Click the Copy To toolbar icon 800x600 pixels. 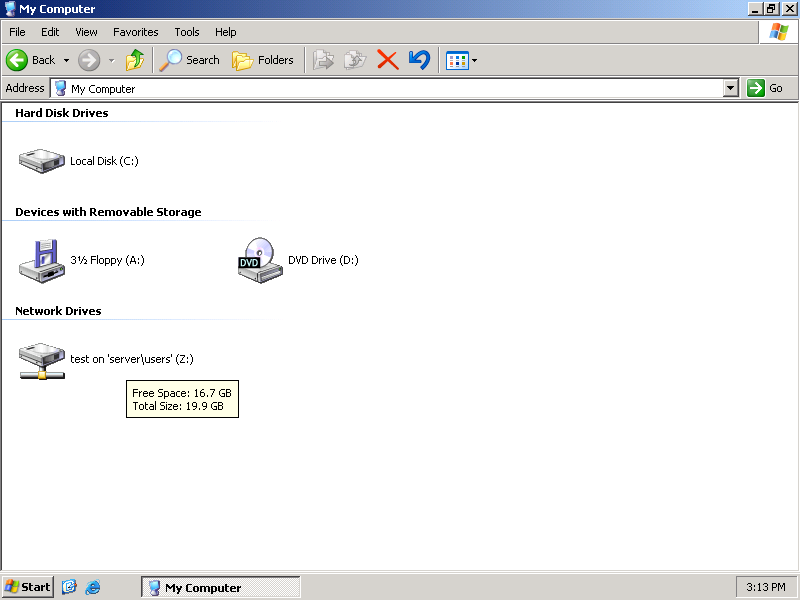coord(355,60)
